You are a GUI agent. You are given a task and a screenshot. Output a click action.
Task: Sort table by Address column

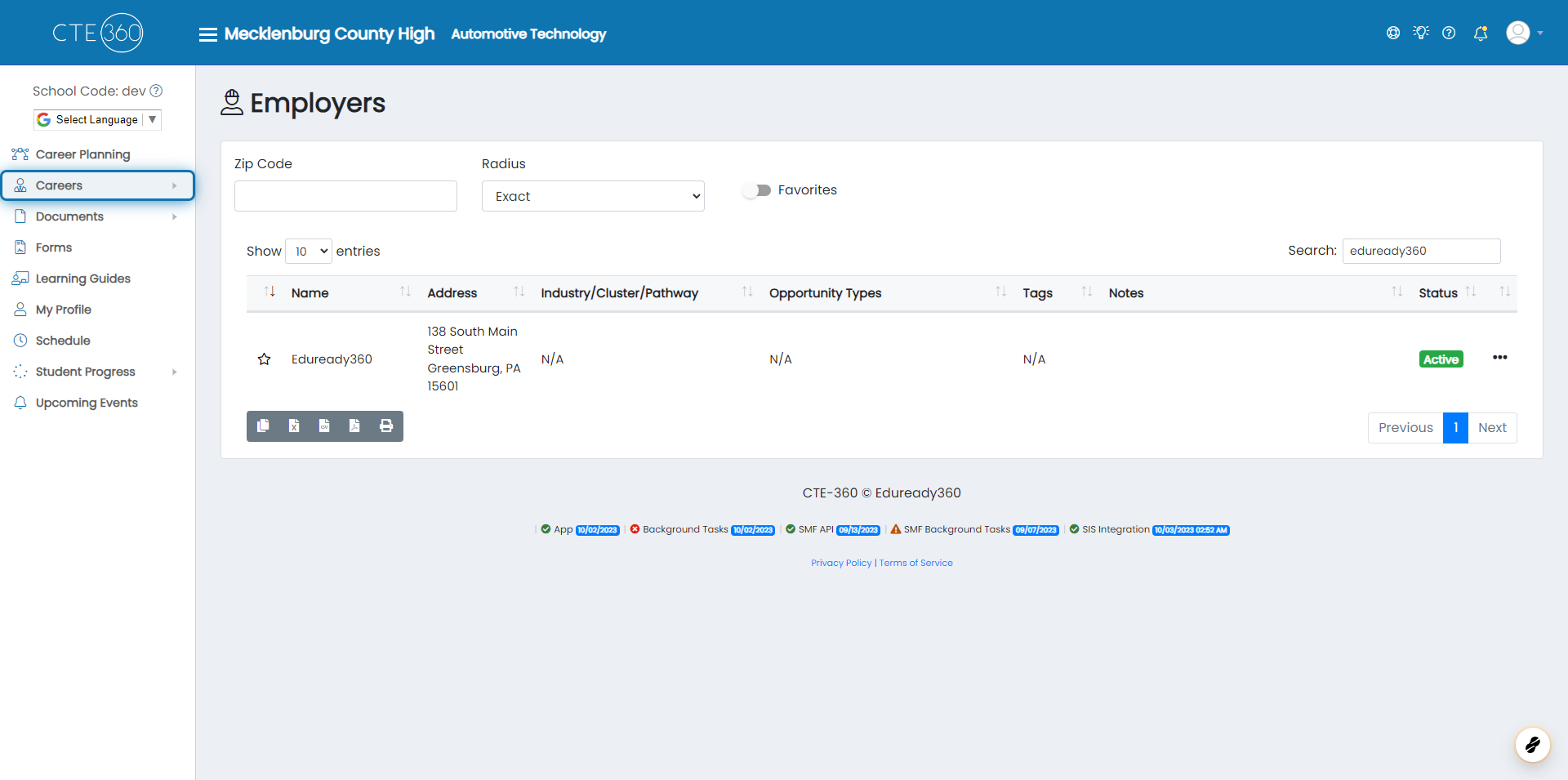point(475,293)
